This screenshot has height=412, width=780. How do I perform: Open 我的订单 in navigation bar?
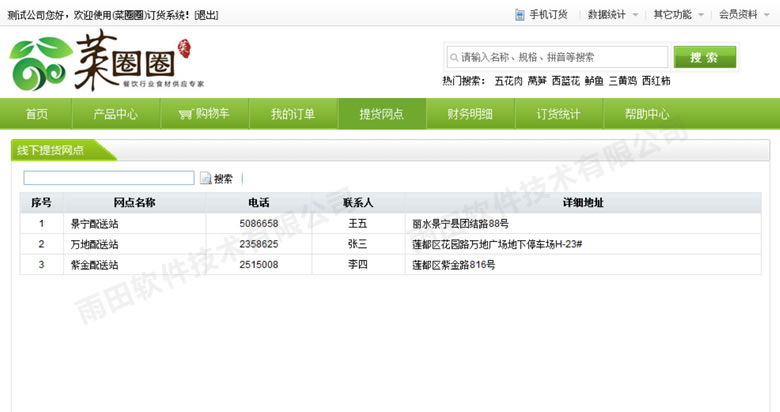coord(292,114)
